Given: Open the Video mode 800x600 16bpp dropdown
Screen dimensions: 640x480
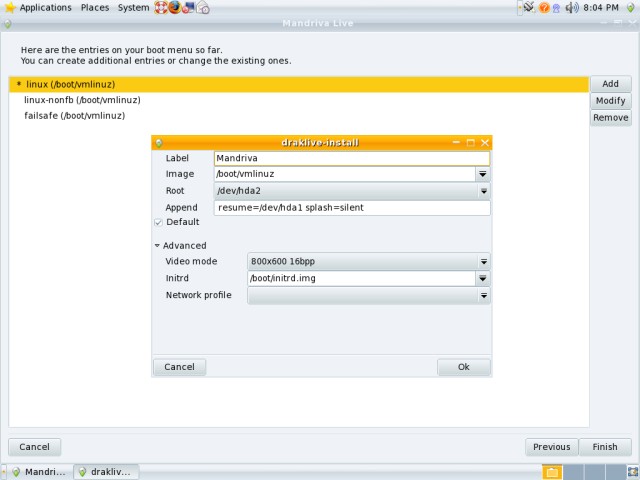Looking at the screenshot, I should tap(369, 262).
